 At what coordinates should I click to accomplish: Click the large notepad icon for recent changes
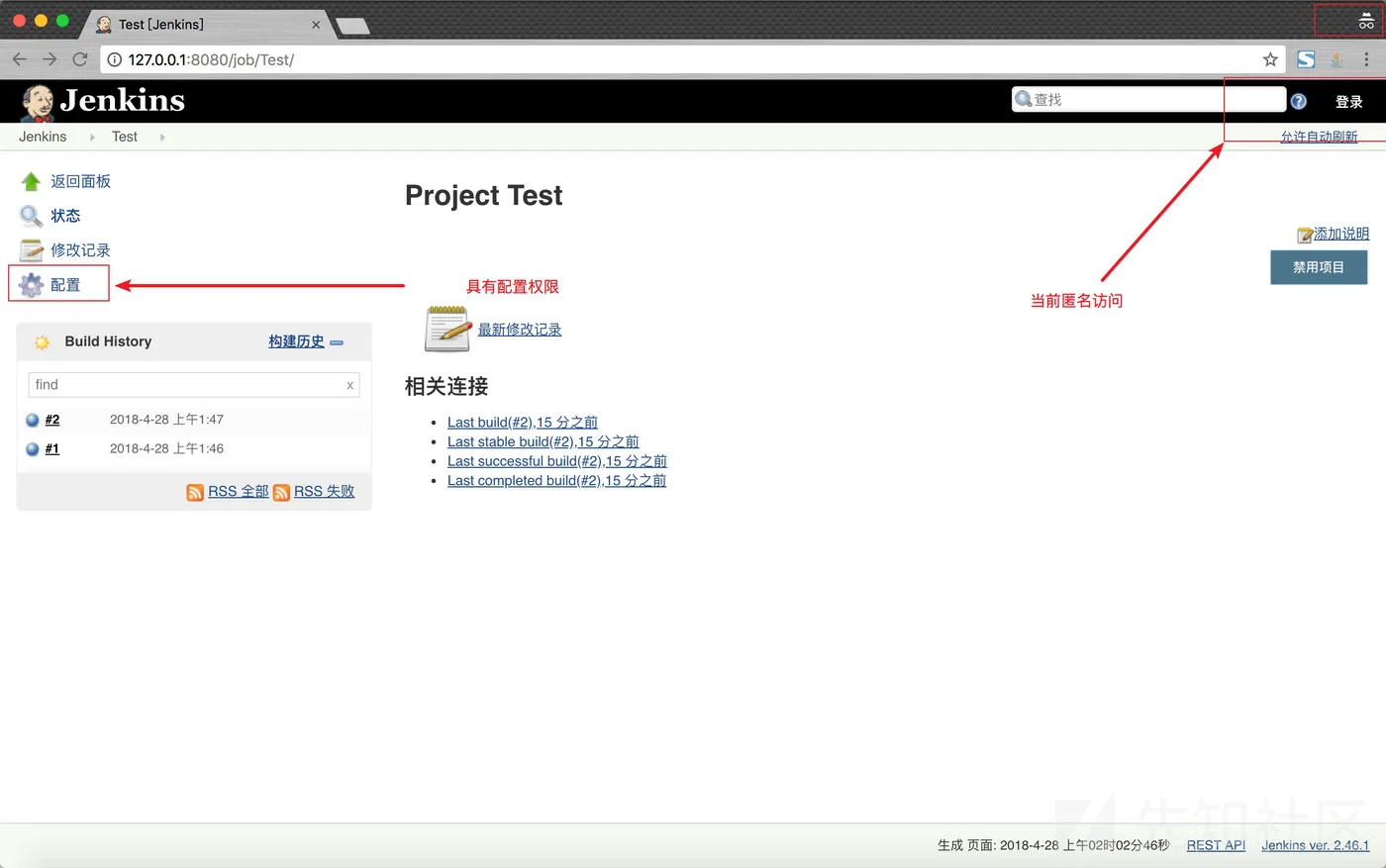tap(447, 329)
